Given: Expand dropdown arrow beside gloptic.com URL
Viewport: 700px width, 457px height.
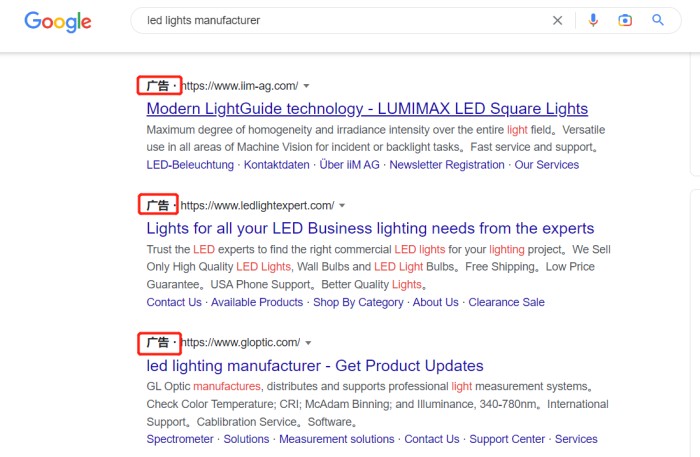Looking at the screenshot, I should [x=308, y=343].
